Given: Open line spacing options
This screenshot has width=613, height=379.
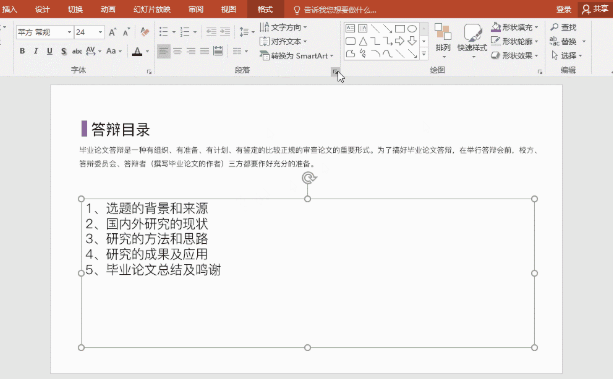Looking at the screenshot, I should point(246,32).
